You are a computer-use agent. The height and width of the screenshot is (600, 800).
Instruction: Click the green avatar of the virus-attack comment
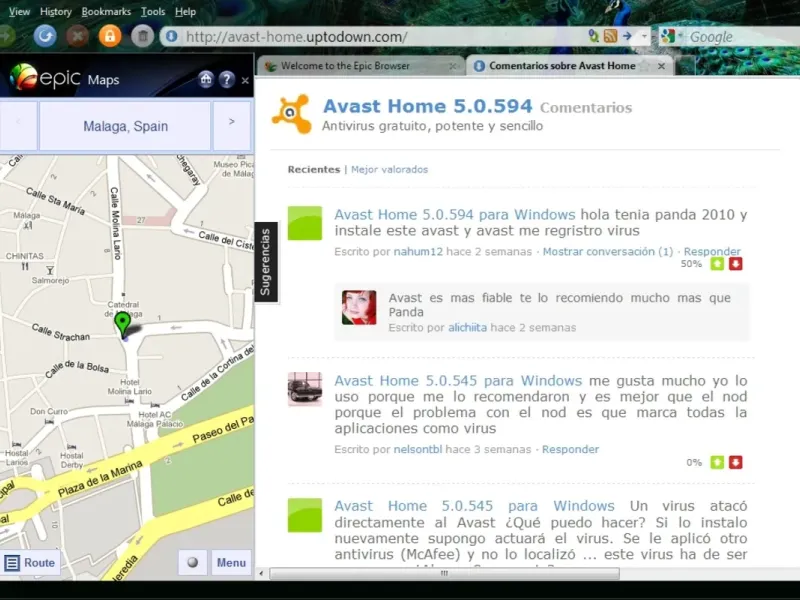click(x=305, y=515)
